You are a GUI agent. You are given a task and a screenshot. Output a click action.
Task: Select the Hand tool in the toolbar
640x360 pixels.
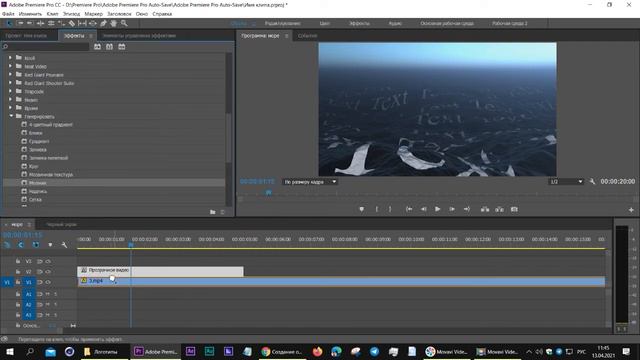point(113,24)
